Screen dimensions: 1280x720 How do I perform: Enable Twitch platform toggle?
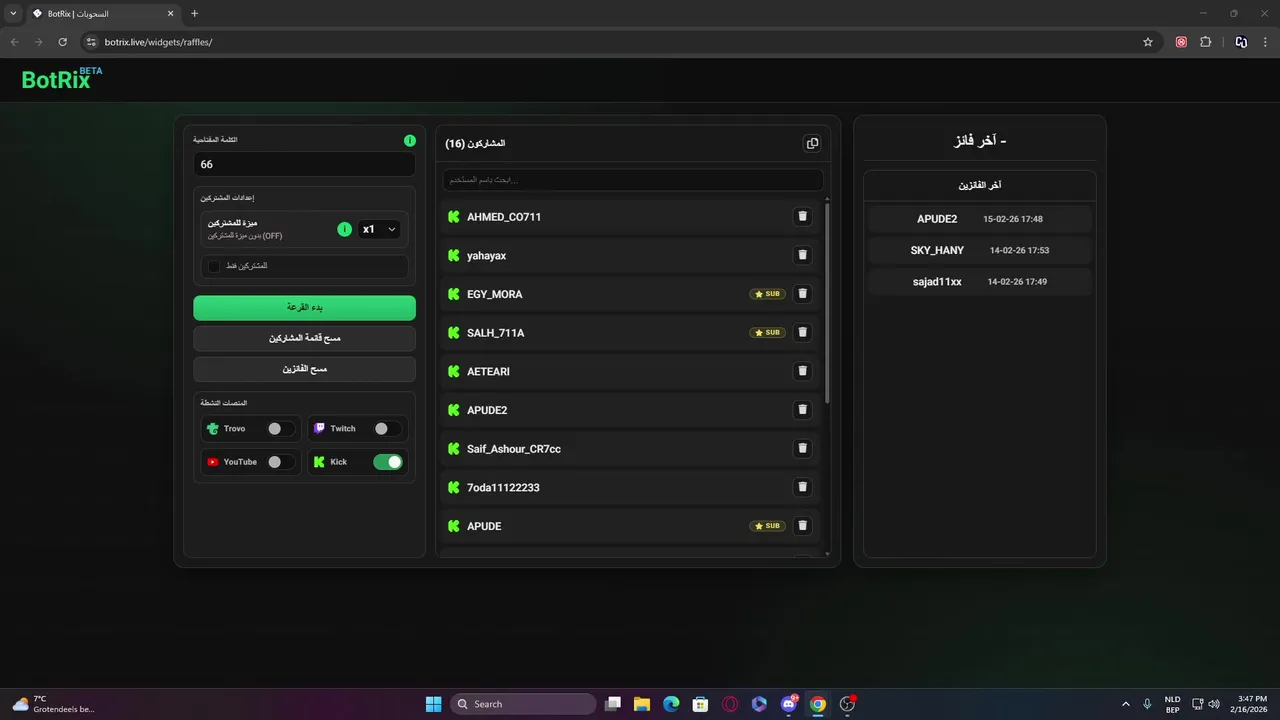coord(388,428)
